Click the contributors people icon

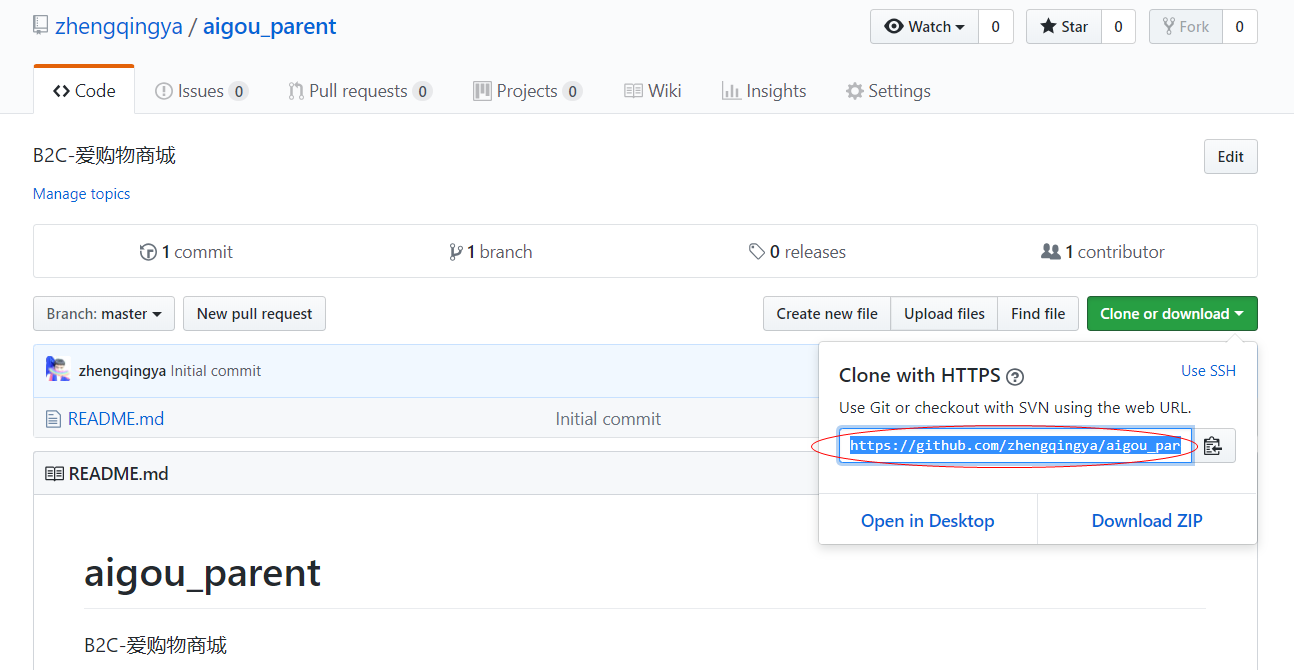coord(1050,252)
